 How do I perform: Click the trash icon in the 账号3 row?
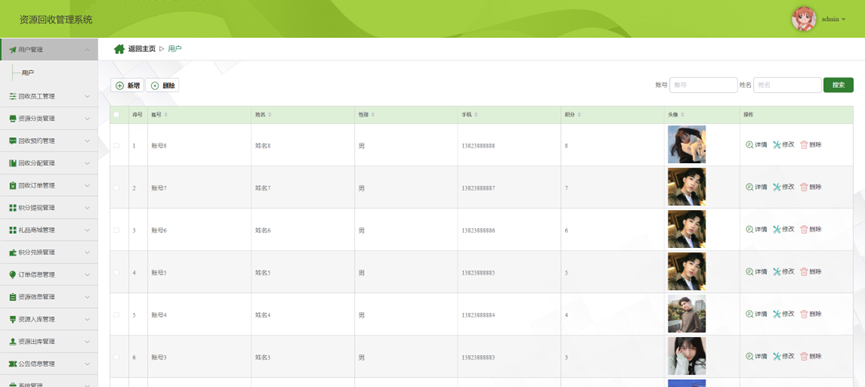pos(804,357)
